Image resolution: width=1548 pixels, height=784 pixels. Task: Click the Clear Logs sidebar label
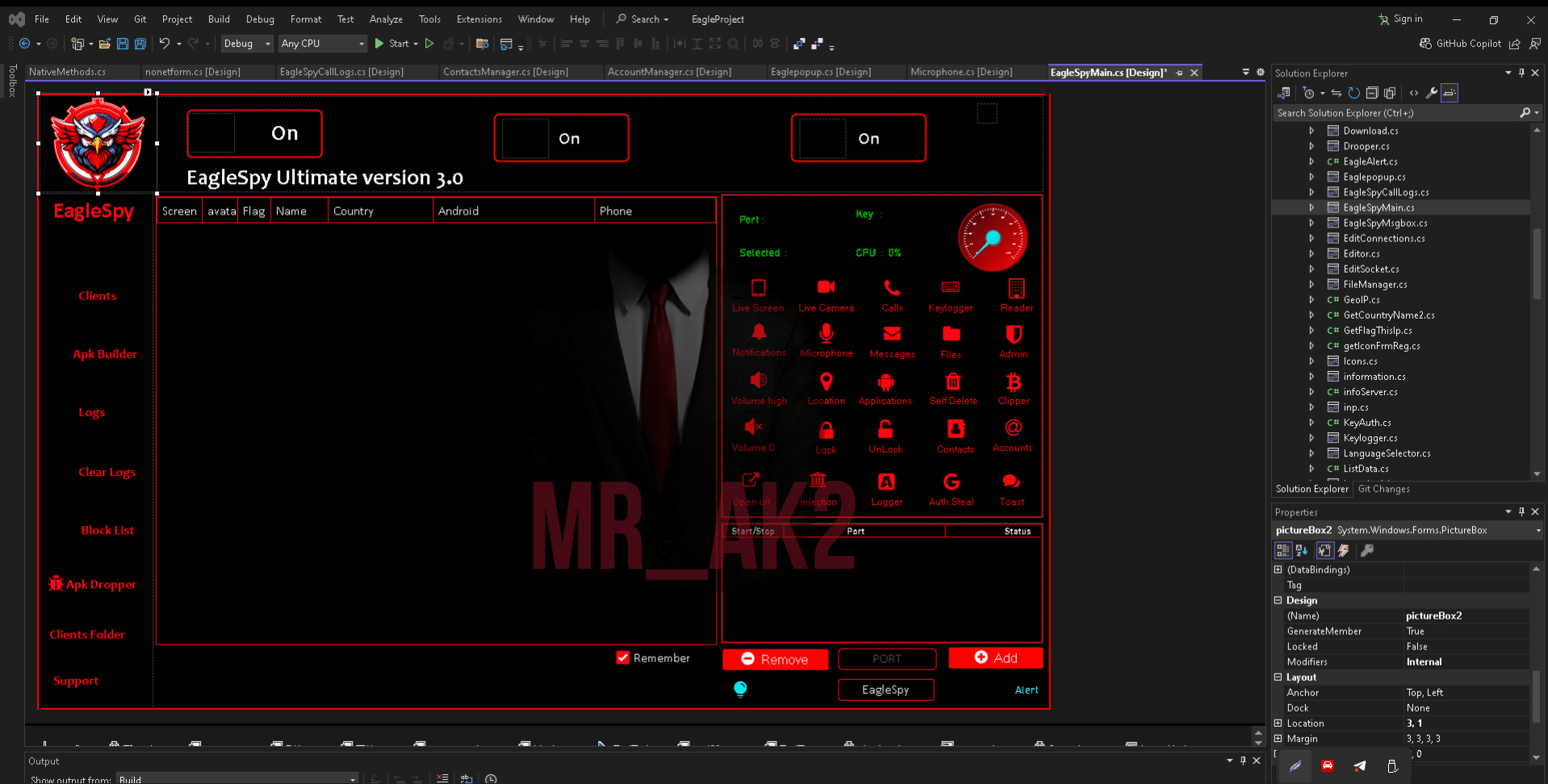[x=107, y=472]
